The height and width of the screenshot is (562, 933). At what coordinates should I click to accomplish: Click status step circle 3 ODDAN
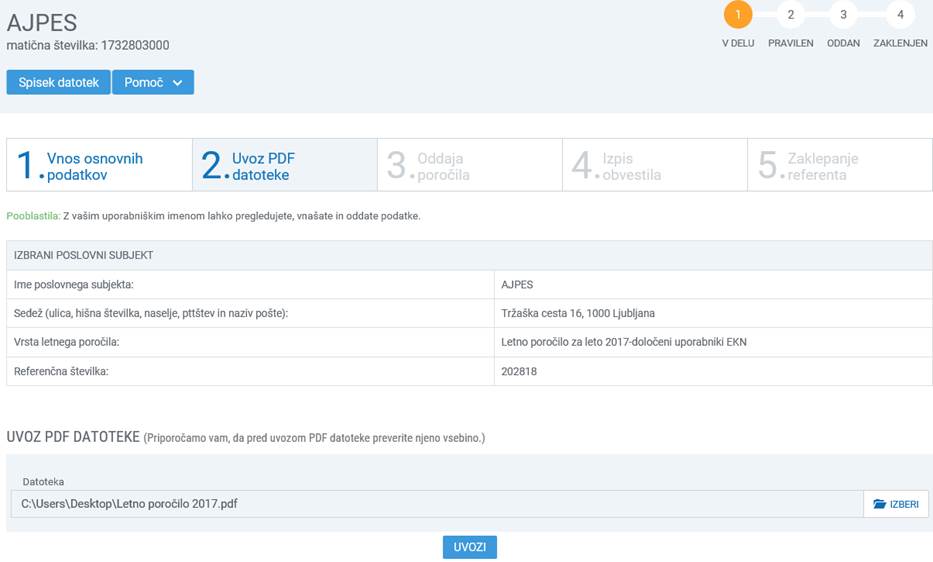pyautogui.click(x=843, y=15)
